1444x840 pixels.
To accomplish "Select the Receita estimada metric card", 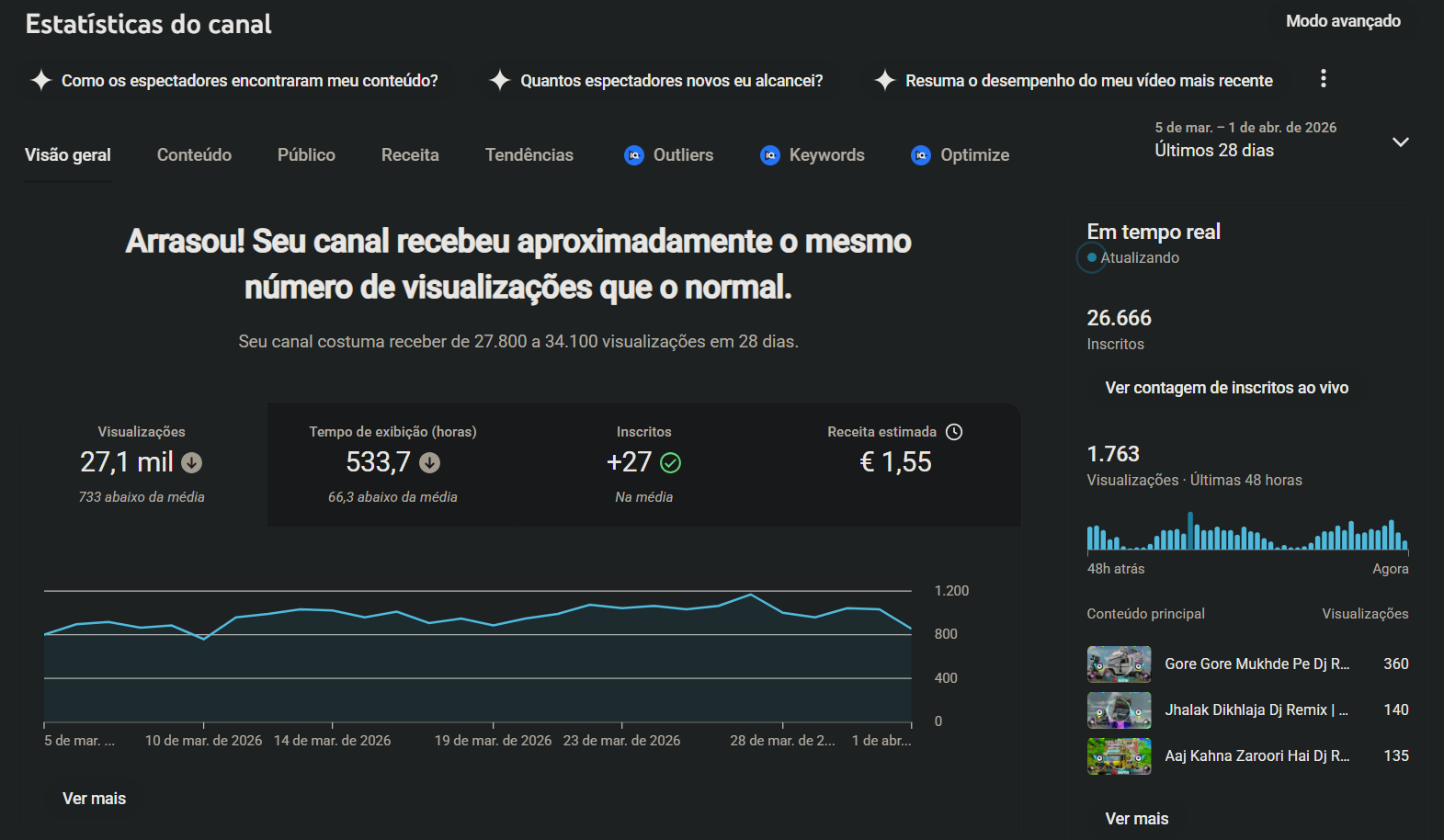I will click(895, 464).
